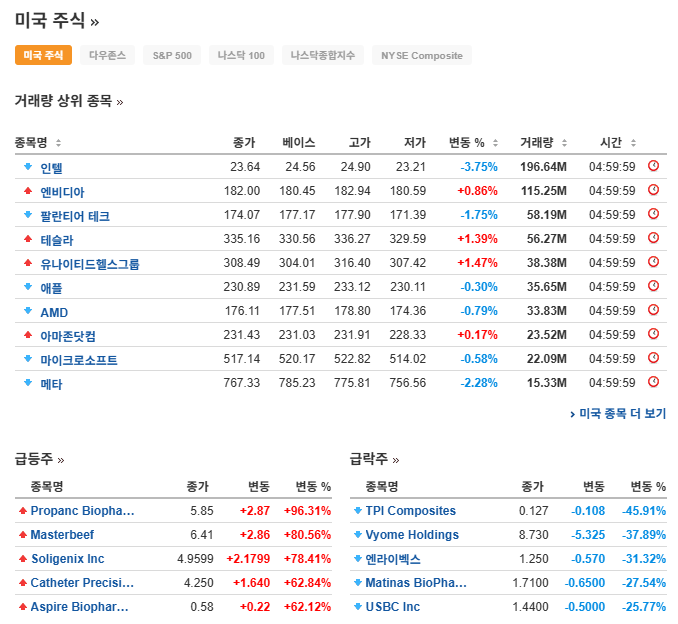
Task: Click the up arrow icon beside 엔비디아
Action: coord(28,190)
